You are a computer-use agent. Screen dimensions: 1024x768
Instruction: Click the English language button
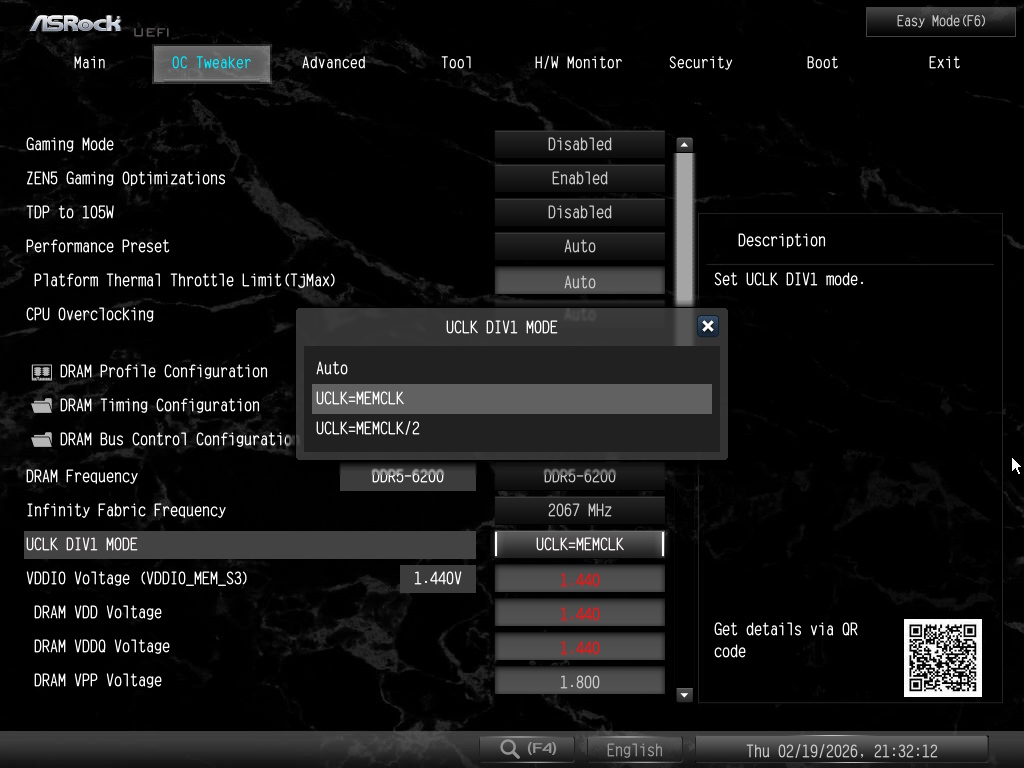[x=634, y=750]
